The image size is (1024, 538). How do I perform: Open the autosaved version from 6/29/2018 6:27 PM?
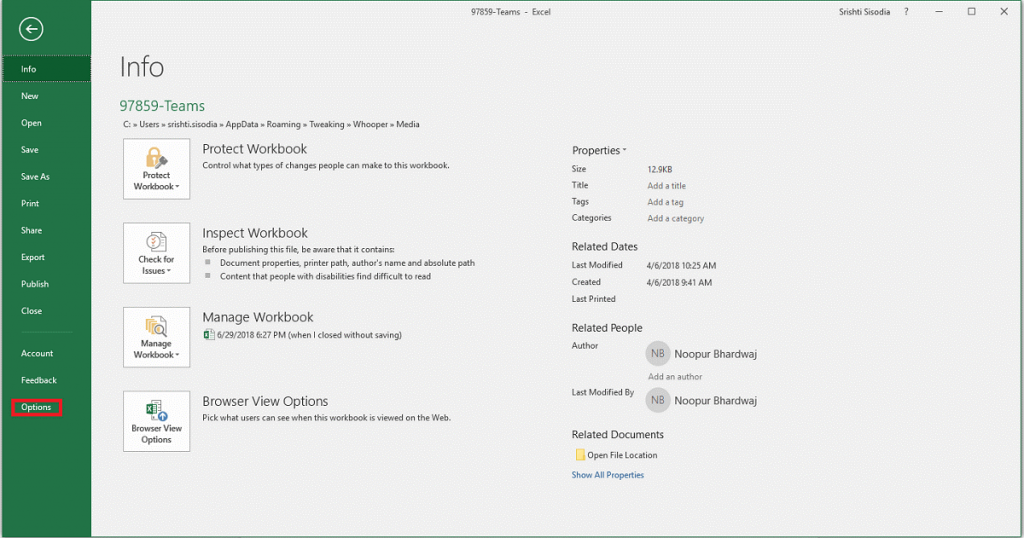(x=310, y=335)
